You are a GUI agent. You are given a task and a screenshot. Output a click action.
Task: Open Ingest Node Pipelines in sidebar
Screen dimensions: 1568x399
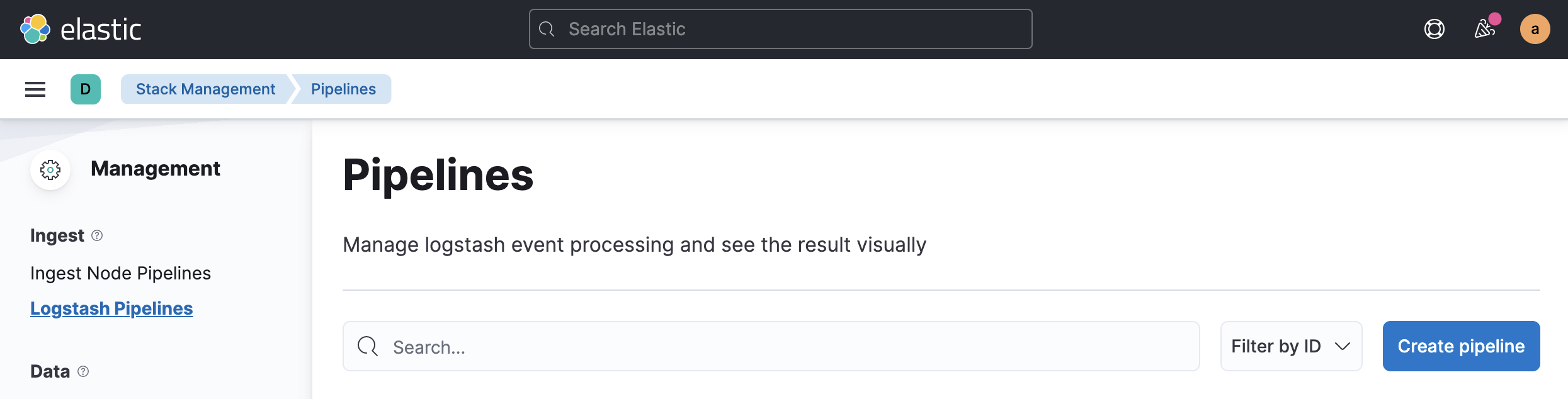pos(120,273)
